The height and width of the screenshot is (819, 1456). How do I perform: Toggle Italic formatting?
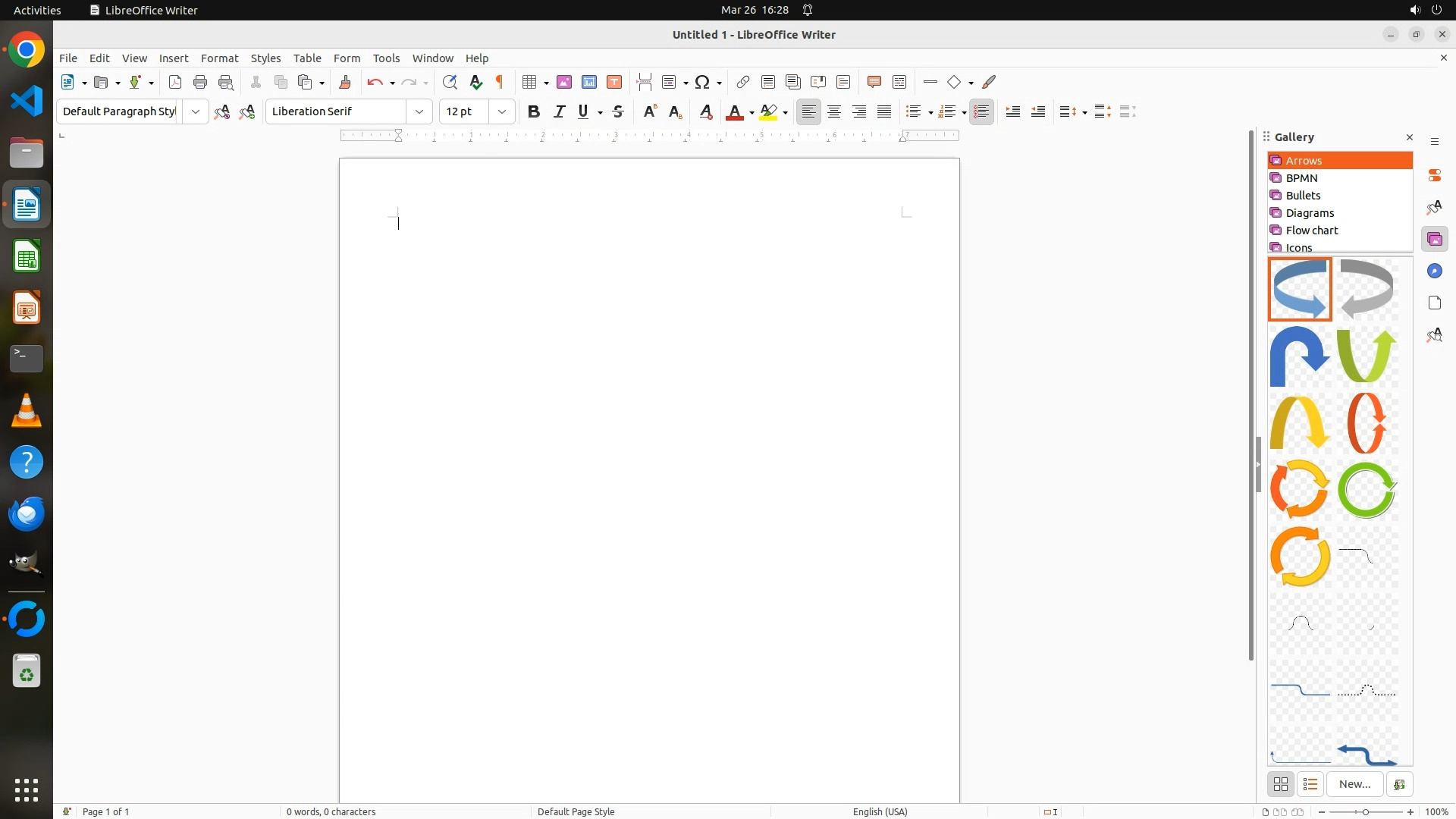(560, 112)
